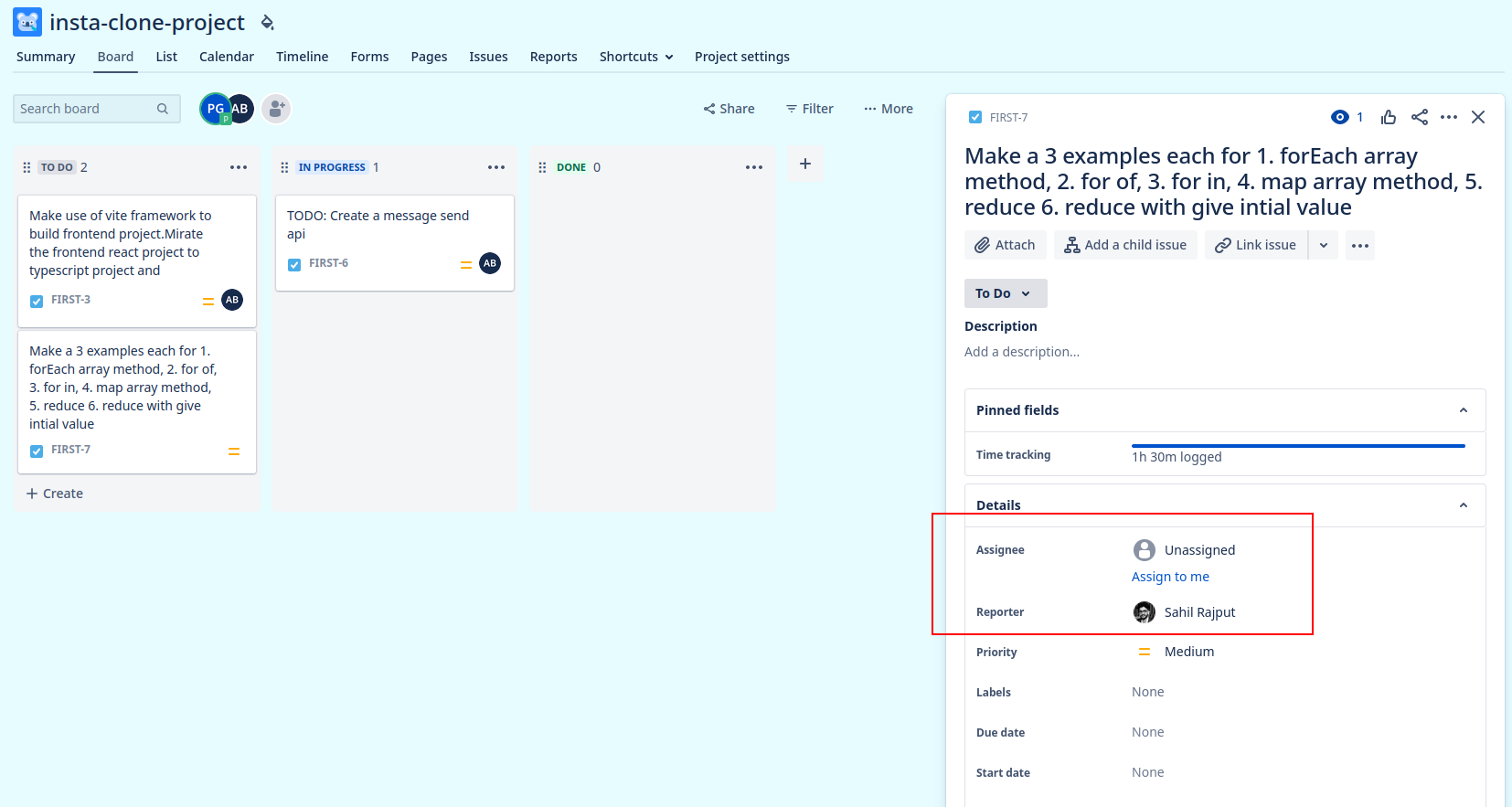The image size is (1512, 807).
Task: Click the Start date None value
Action: 1148,772
